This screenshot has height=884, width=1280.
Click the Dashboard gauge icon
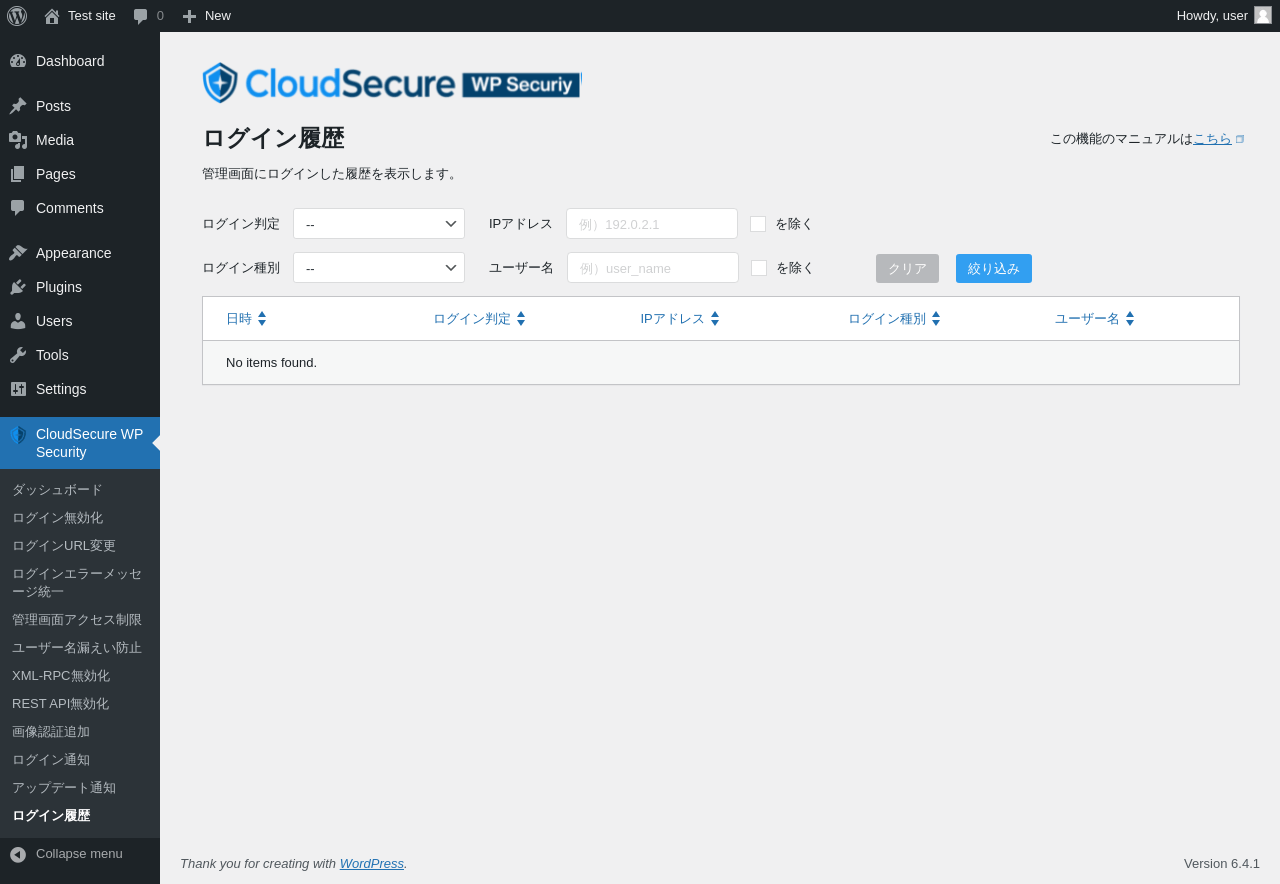pyautogui.click(x=18, y=61)
